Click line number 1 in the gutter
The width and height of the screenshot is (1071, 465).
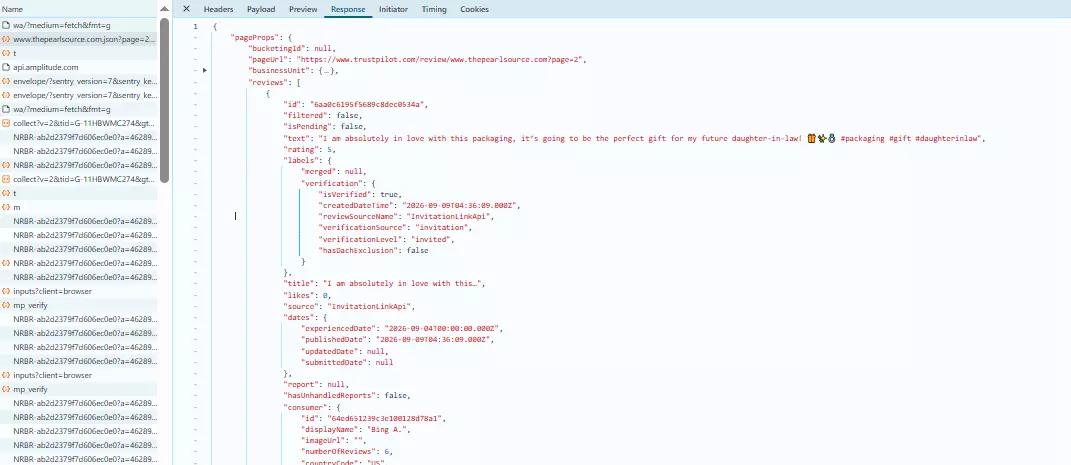coord(196,27)
